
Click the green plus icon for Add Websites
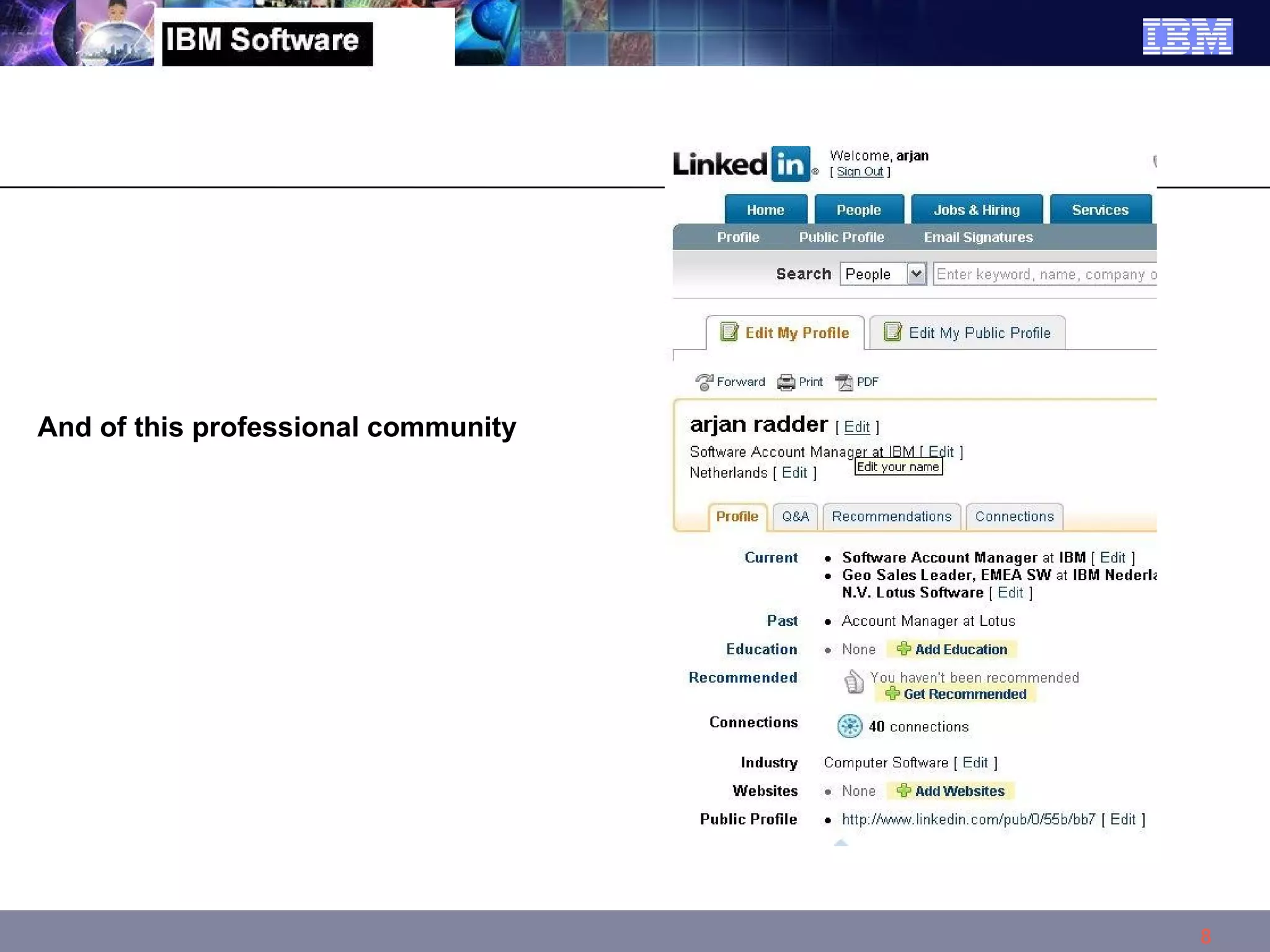tap(904, 790)
